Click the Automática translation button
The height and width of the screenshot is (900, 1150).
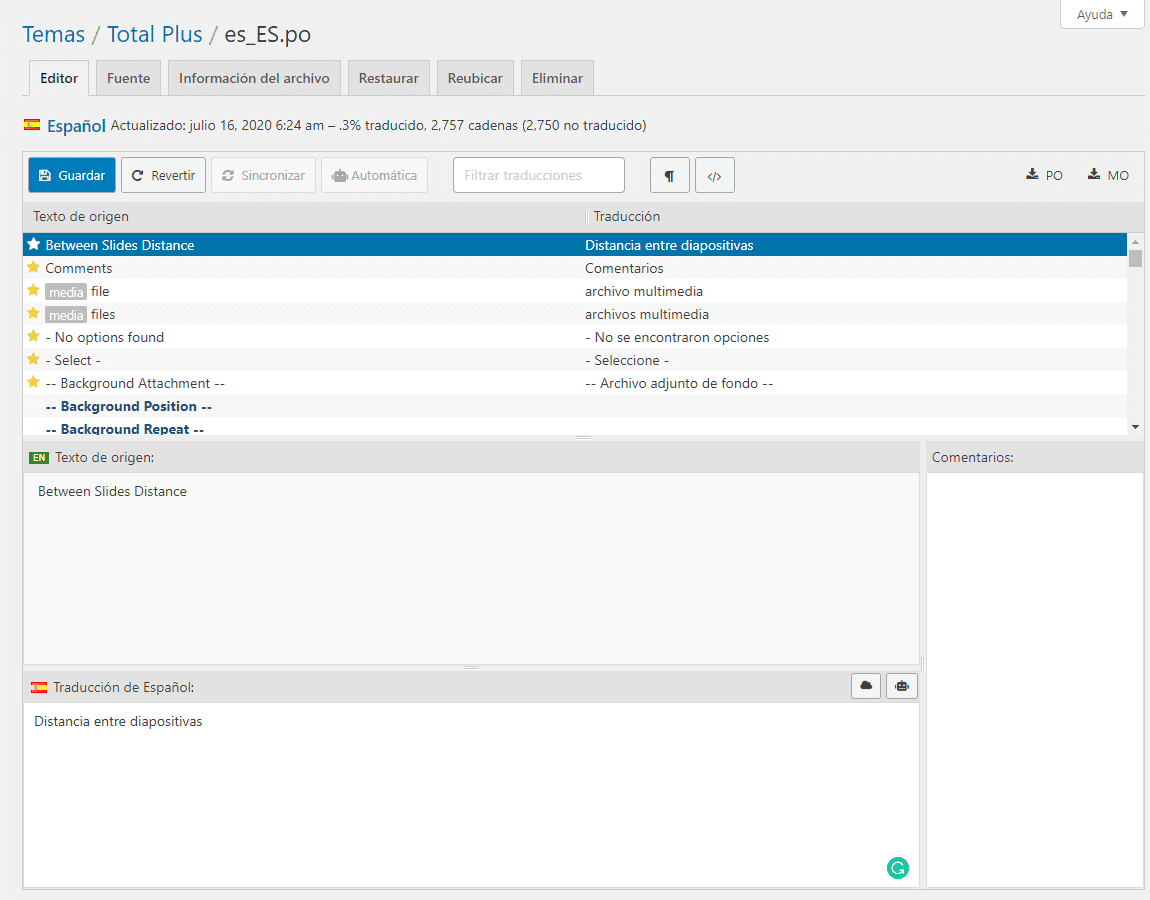[375, 175]
